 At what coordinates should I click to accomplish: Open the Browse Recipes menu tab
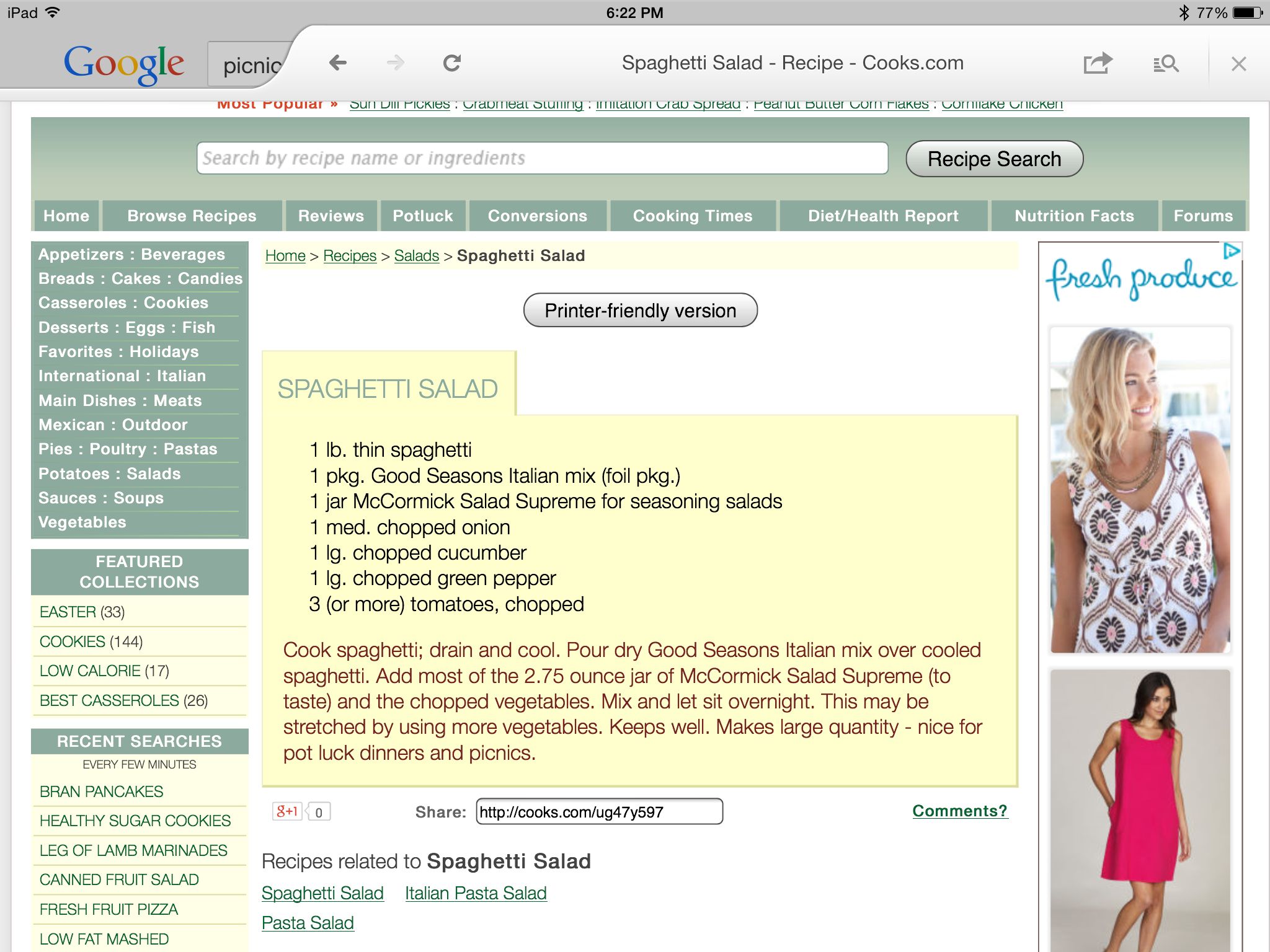tap(190, 216)
